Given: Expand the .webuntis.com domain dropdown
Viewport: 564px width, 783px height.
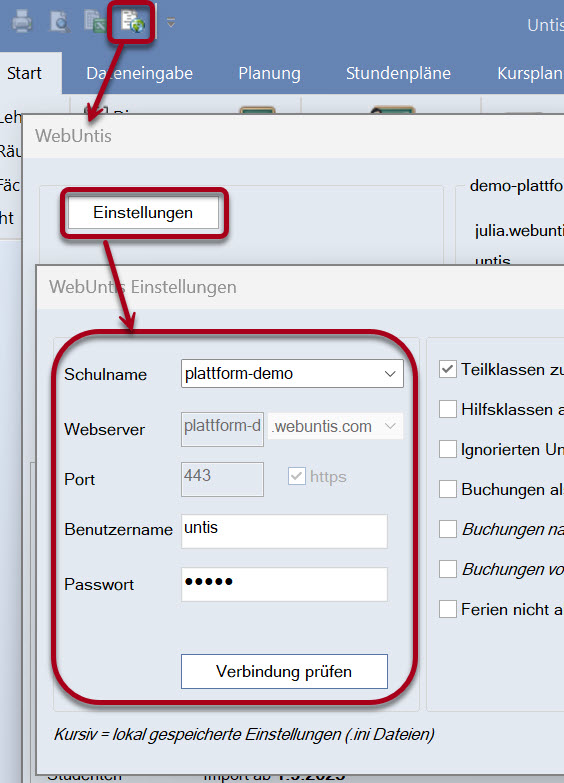Looking at the screenshot, I should coord(390,426).
